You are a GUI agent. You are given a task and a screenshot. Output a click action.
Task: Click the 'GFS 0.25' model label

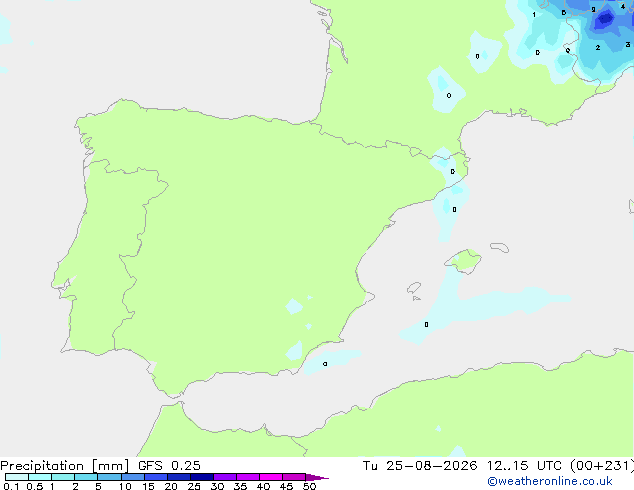point(169,466)
